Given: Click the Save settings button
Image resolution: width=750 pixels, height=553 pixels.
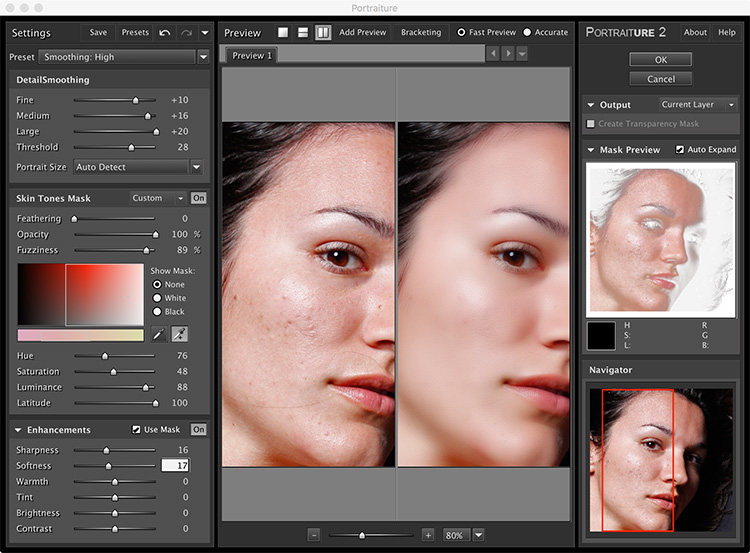Looking at the screenshot, I should tap(98, 33).
